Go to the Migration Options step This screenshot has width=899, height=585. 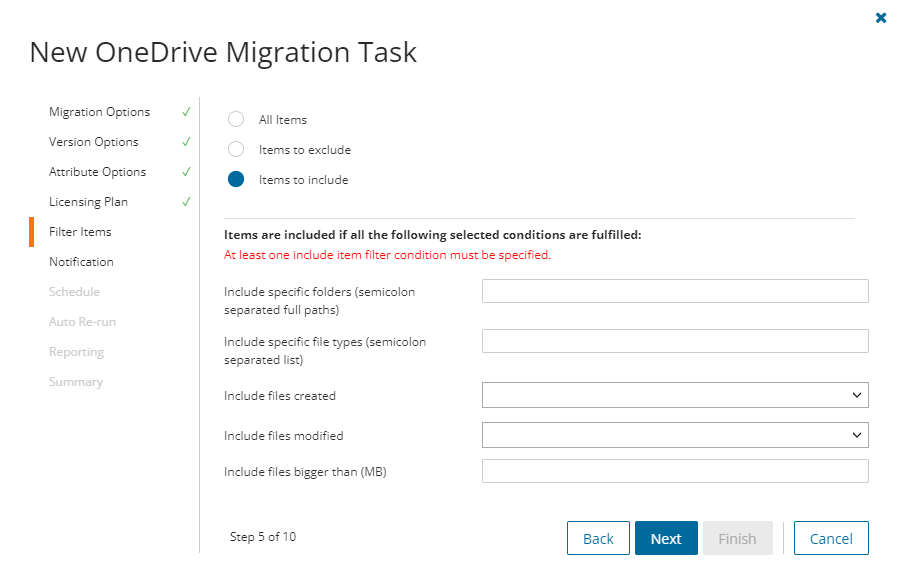100,112
